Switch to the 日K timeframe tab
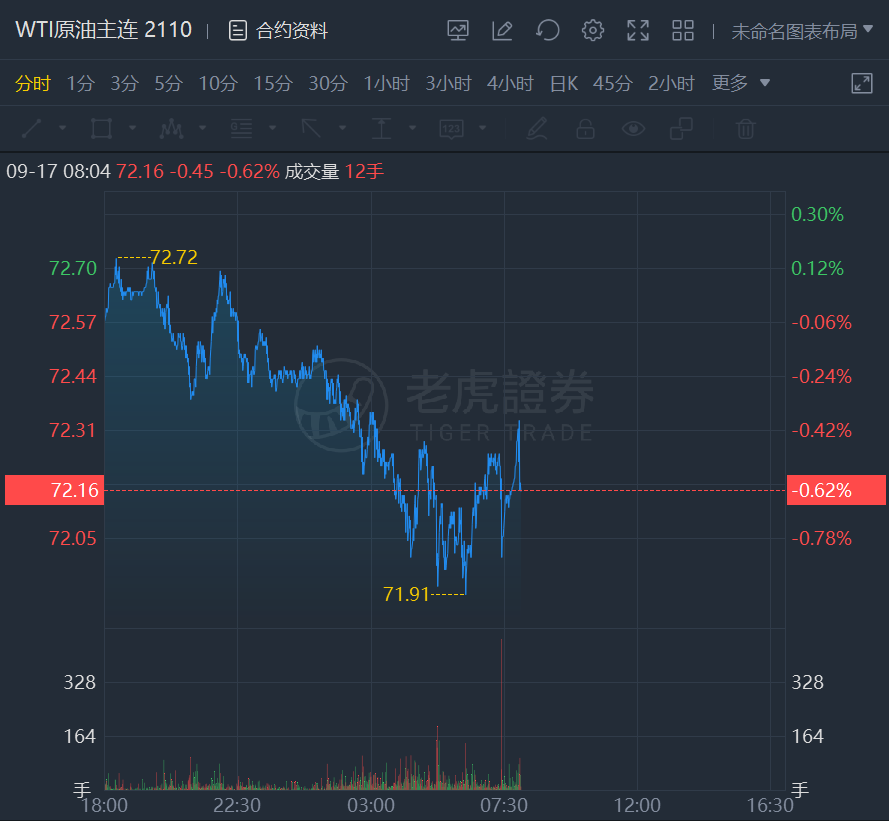 tap(564, 84)
